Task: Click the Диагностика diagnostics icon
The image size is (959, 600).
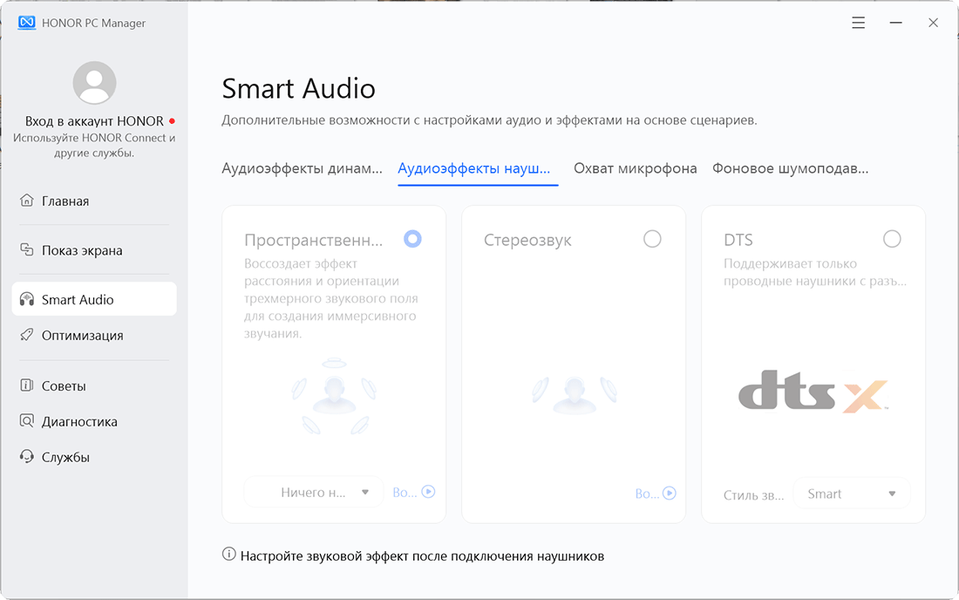Action: pos(26,421)
